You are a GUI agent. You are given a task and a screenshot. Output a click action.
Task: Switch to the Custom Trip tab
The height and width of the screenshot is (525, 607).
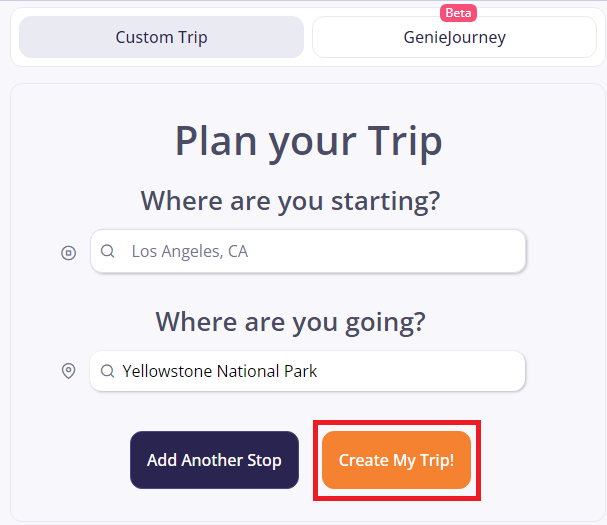coord(161,38)
